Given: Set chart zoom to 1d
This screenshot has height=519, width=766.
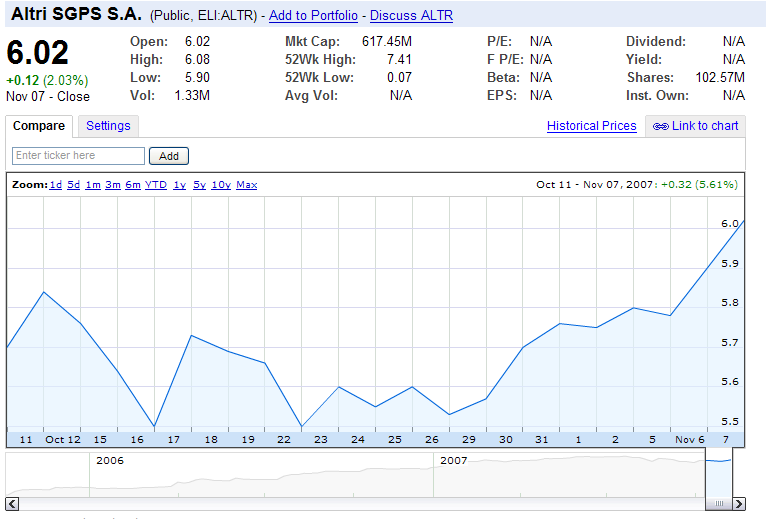Looking at the screenshot, I should pos(56,185).
